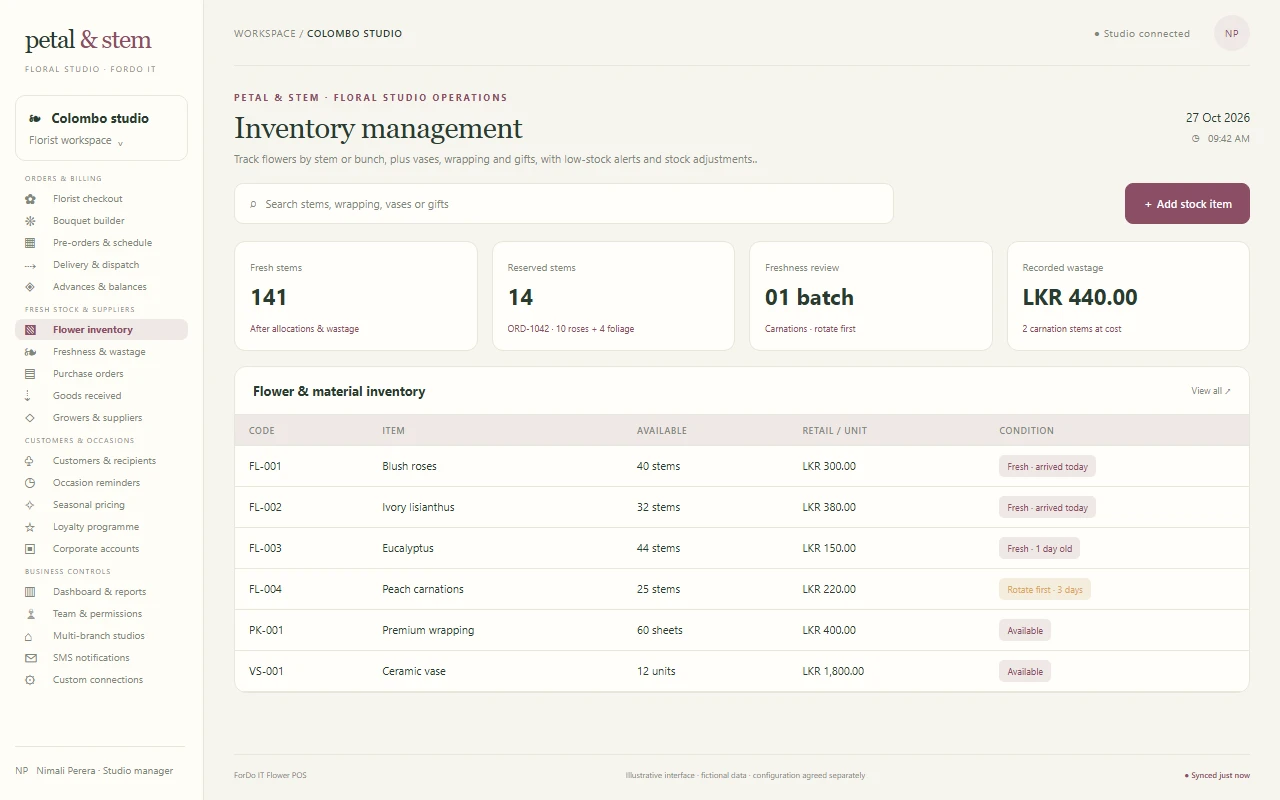The height and width of the screenshot is (800, 1280).
Task: Click the Blush roses item name
Action: [409, 466]
